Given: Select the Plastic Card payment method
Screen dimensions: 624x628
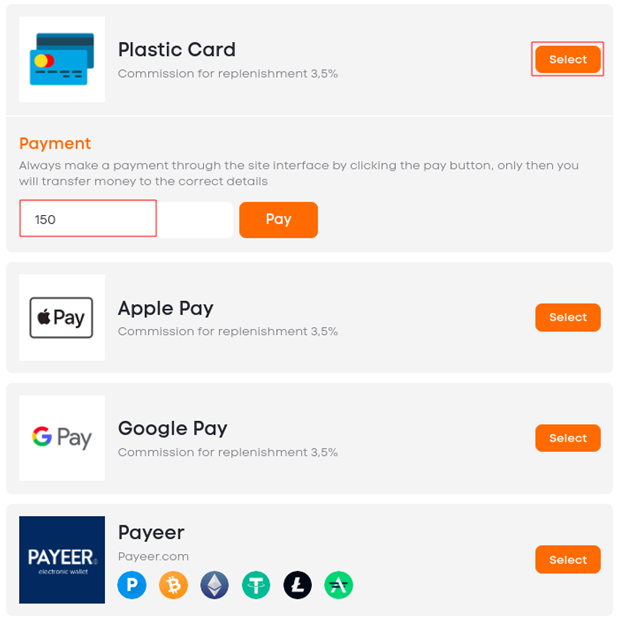Looking at the screenshot, I should (568, 59).
